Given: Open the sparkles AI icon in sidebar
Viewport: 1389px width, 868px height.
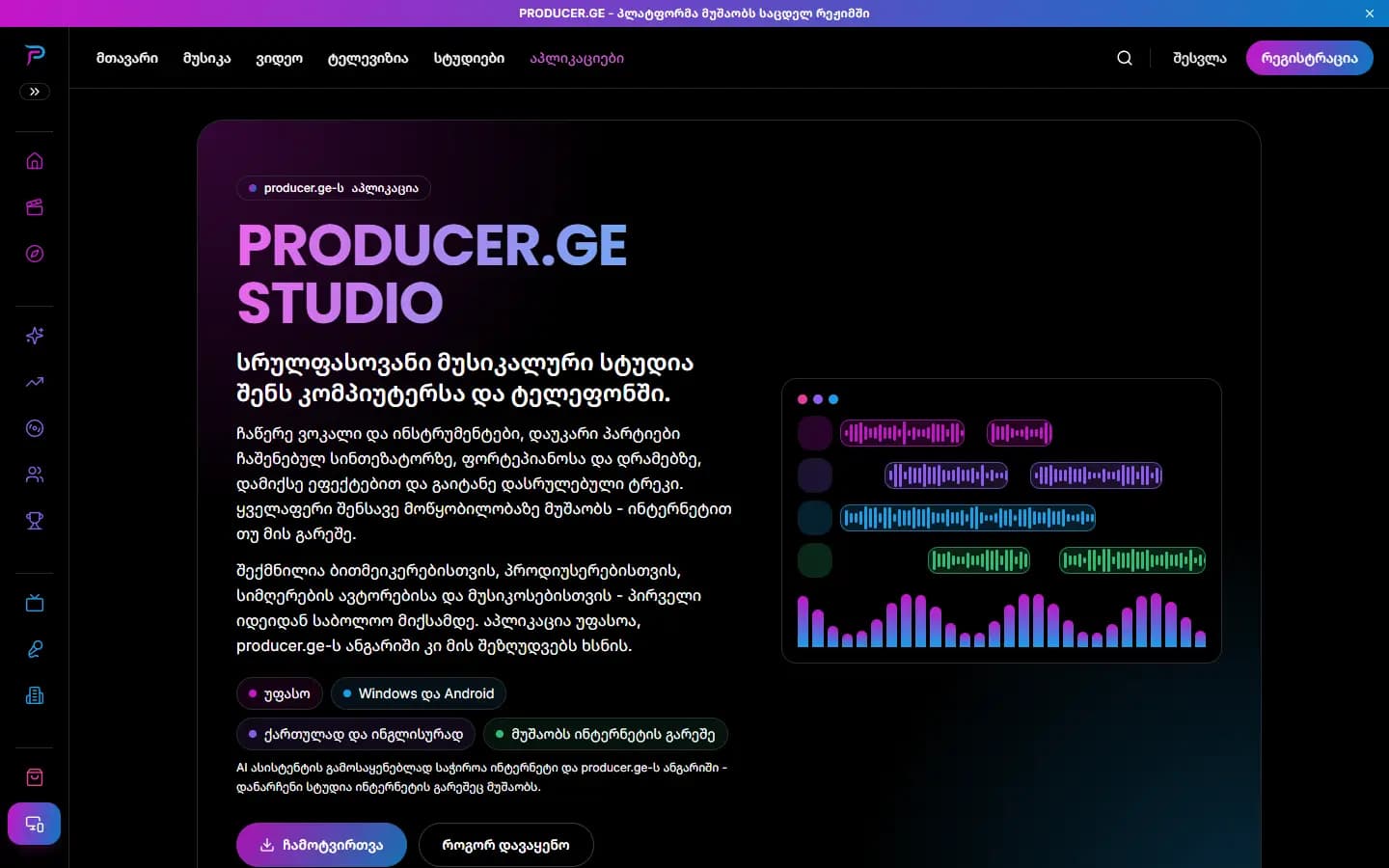Looking at the screenshot, I should point(35,336).
